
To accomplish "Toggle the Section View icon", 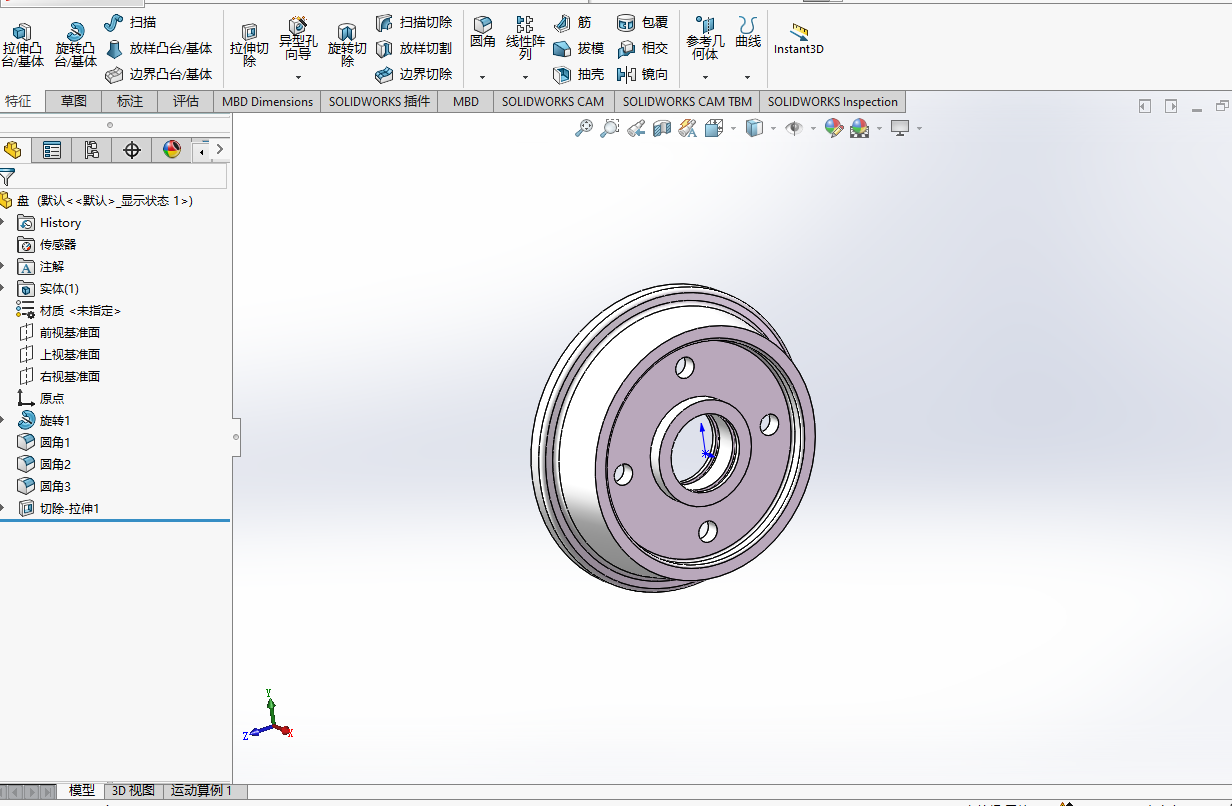I will click(661, 128).
